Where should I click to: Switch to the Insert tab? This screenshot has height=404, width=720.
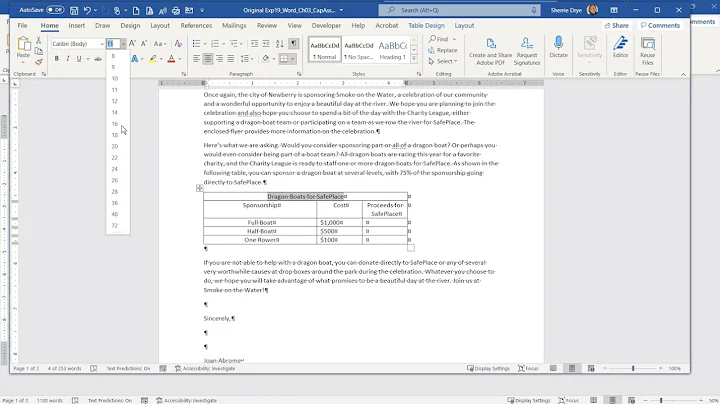[77, 26]
